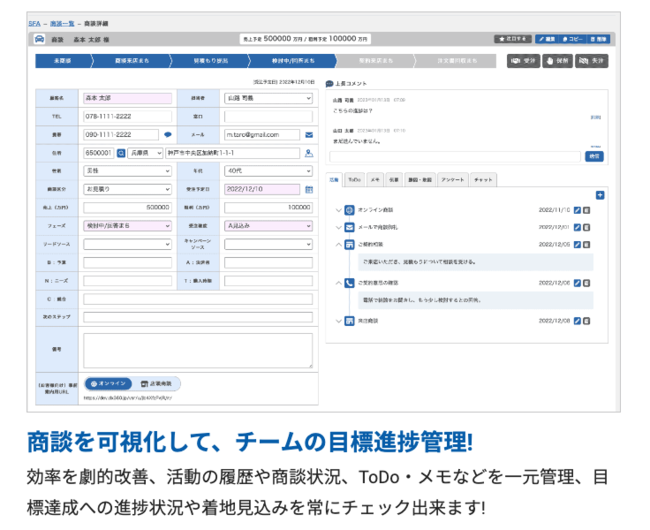
Task: Click the pencil edit icon for 2022/11/10 activity
Action: [x=576, y=211]
